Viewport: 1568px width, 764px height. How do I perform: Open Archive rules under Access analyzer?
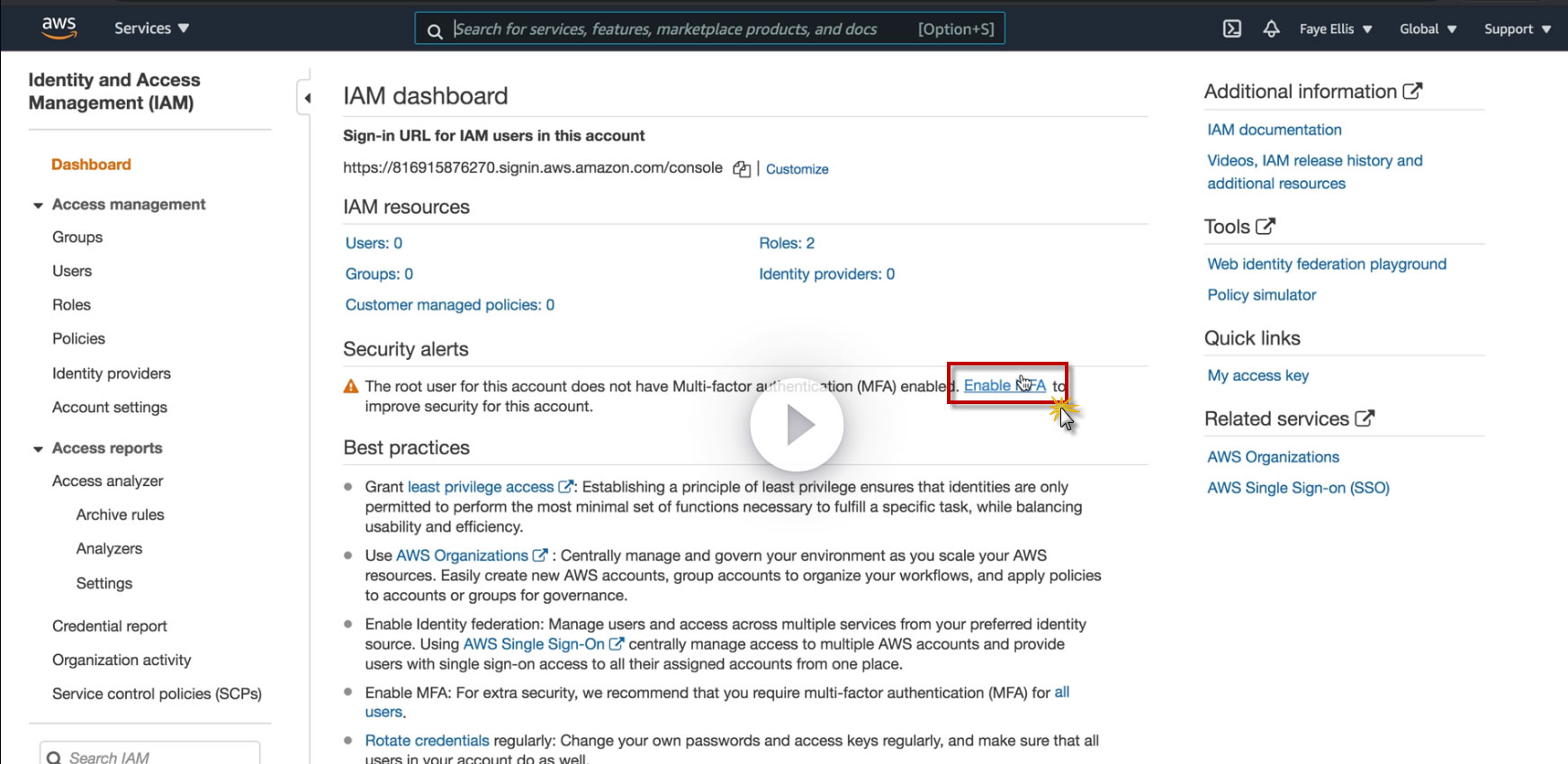[x=121, y=515]
